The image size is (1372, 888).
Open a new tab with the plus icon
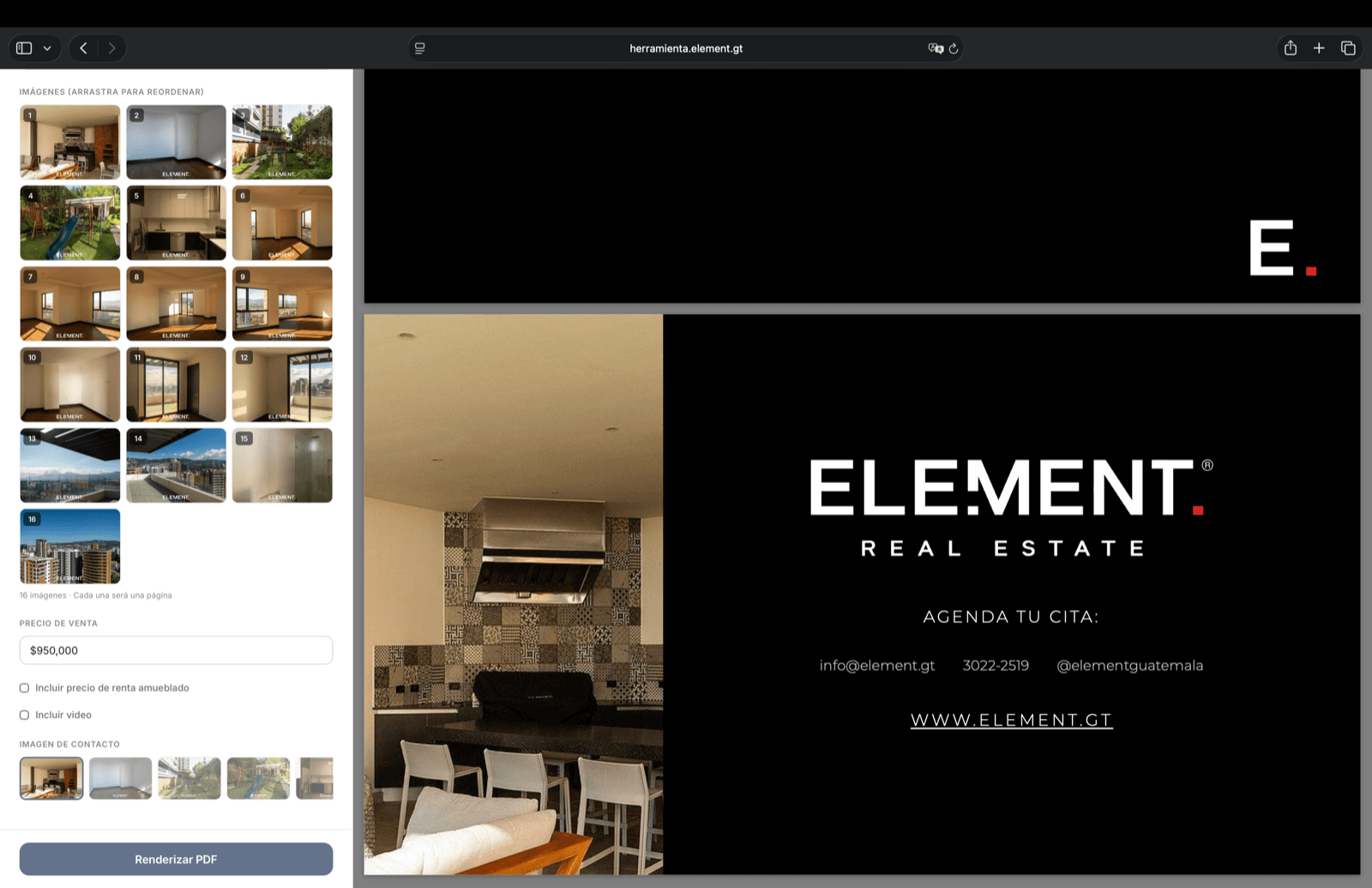click(1319, 48)
